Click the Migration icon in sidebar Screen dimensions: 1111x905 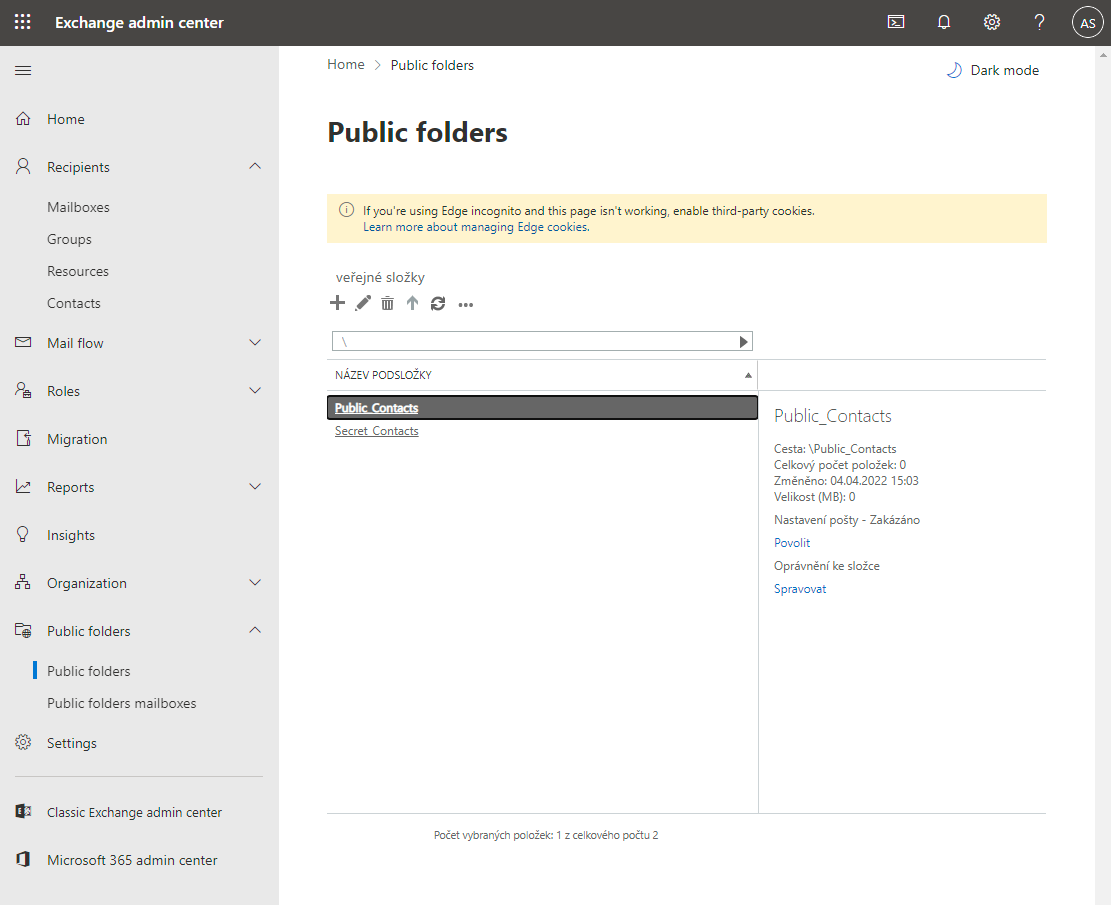tap(23, 439)
